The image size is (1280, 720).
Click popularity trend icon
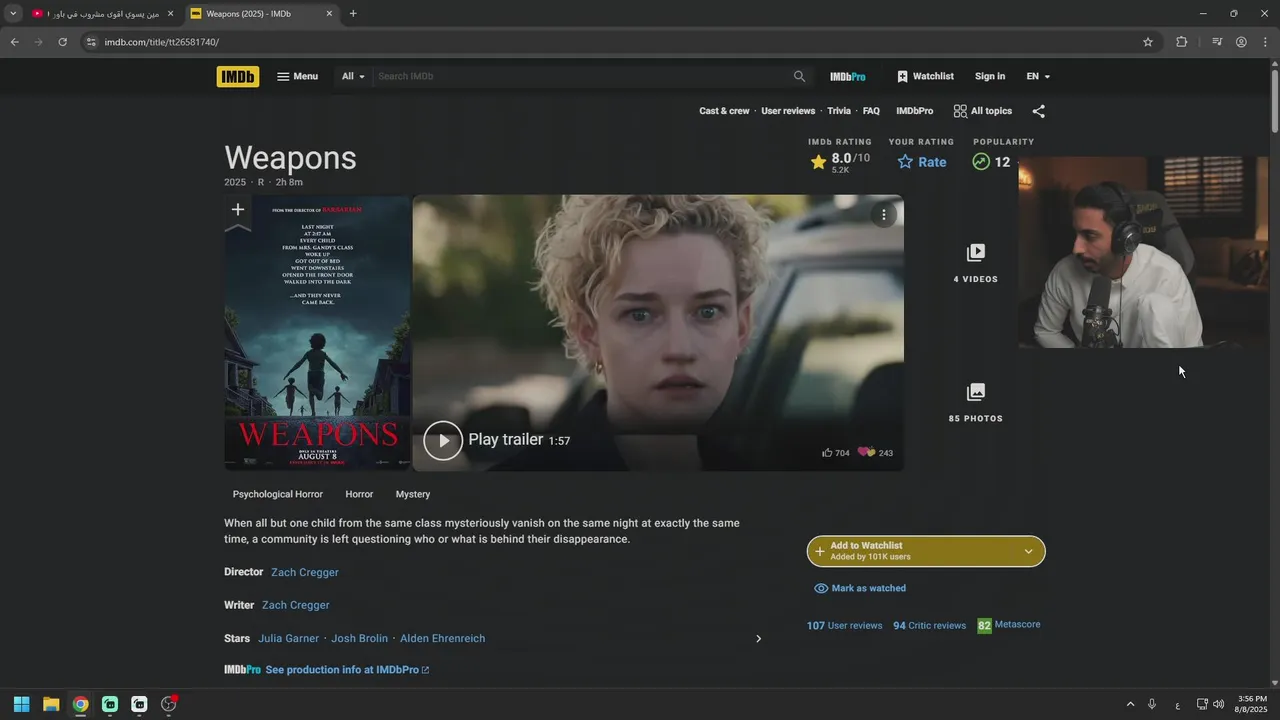tap(981, 162)
